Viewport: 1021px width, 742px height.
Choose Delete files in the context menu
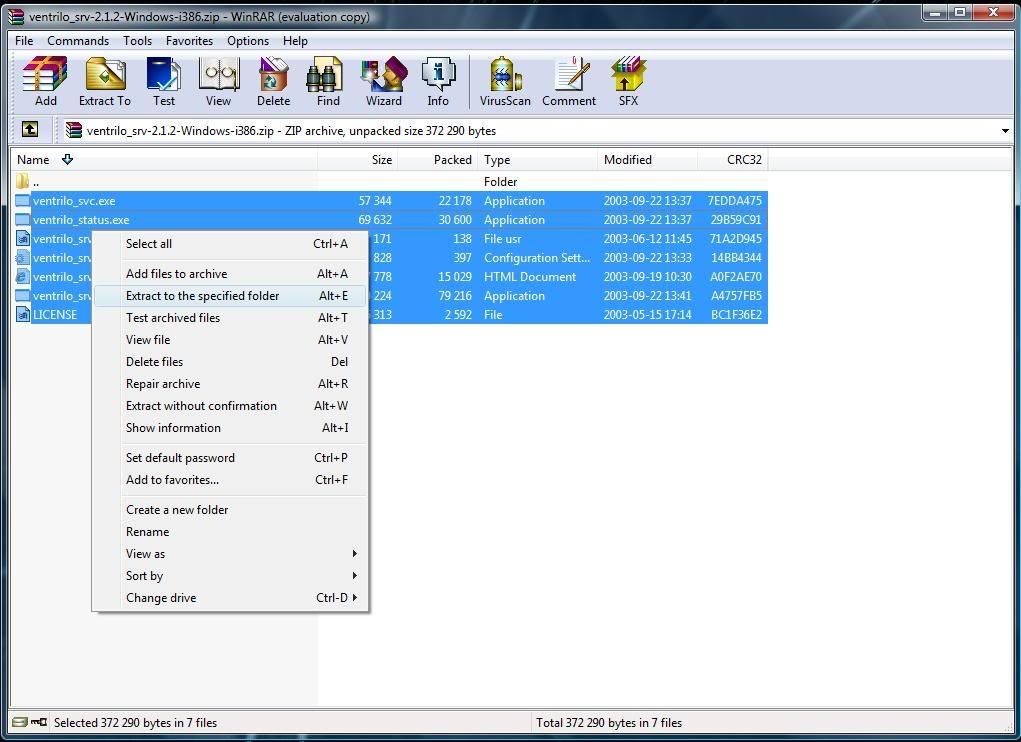[231, 362]
